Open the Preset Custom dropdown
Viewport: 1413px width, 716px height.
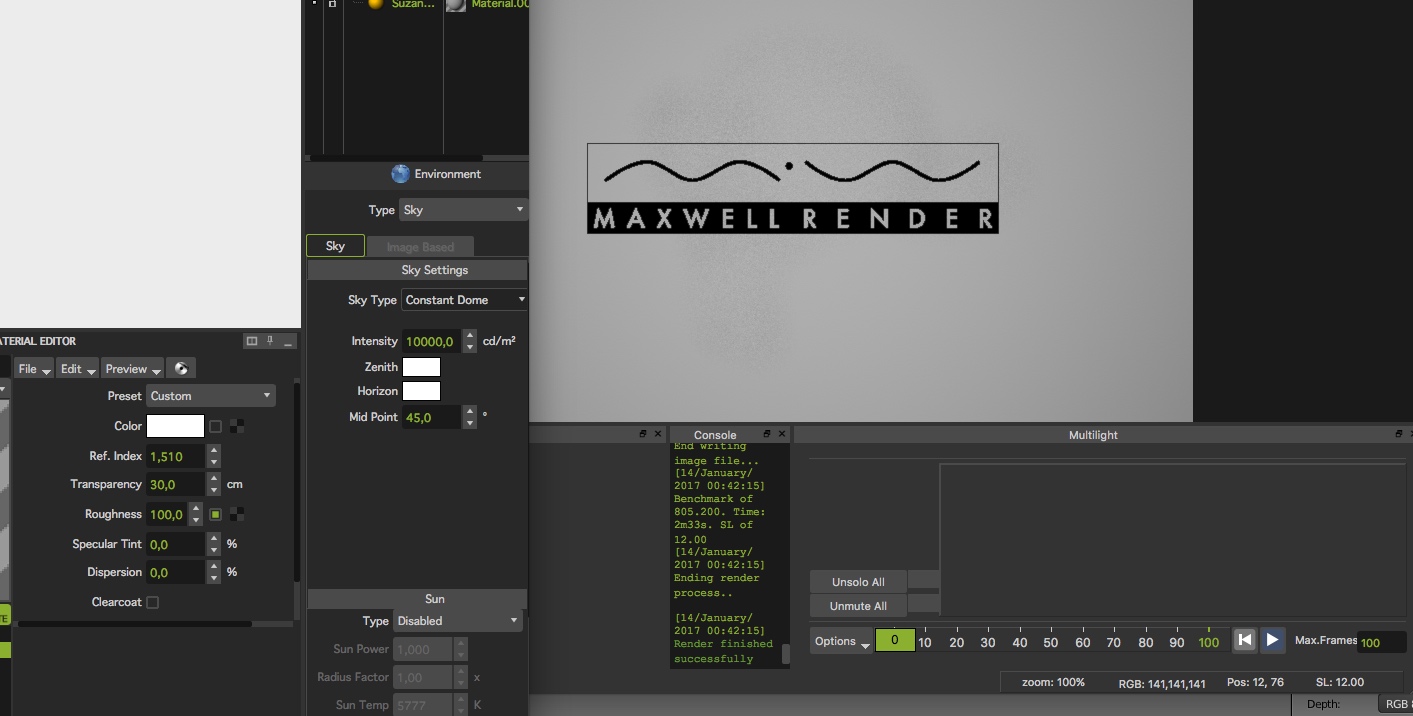(210, 396)
